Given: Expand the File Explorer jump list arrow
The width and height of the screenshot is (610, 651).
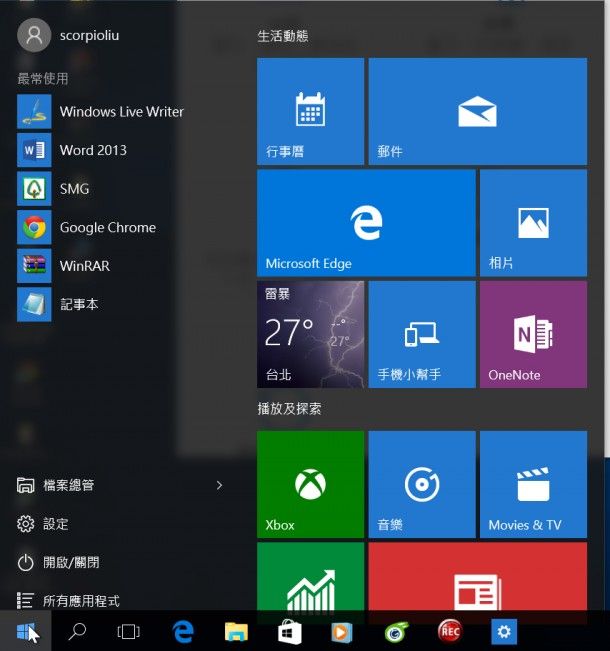Looking at the screenshot, I should click(219, 485).
